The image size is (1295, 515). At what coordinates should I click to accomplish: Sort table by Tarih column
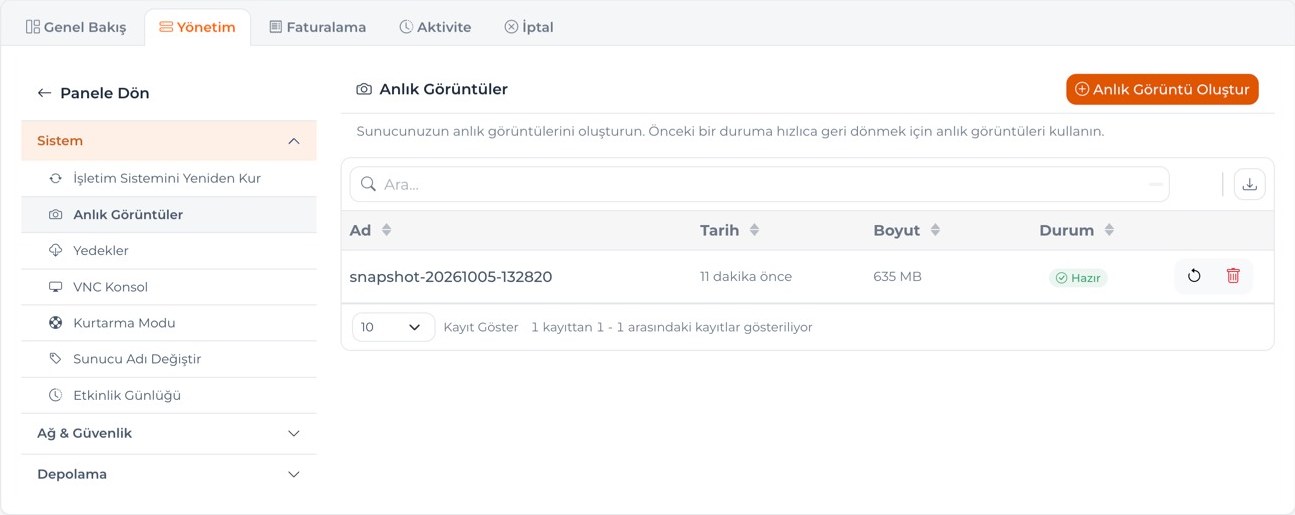tap(730, 230)
